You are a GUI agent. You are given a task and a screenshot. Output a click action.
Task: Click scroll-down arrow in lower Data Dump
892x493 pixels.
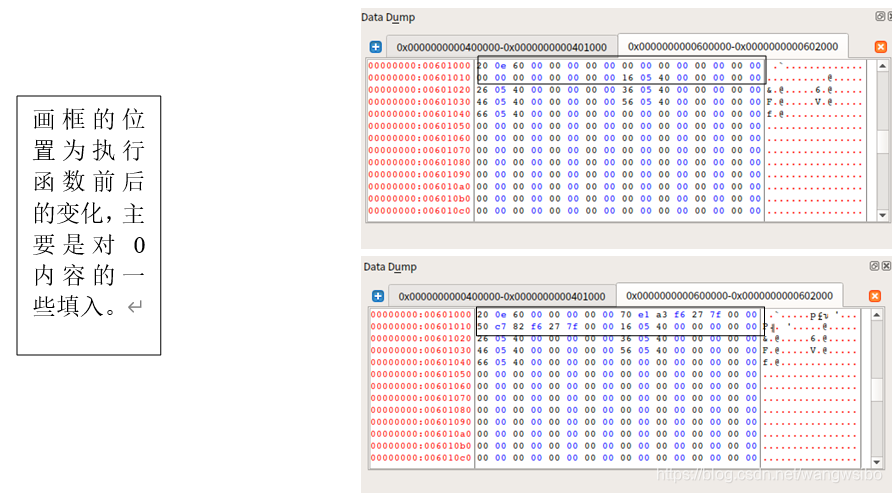pyautogui.click(x=877, y=462)
